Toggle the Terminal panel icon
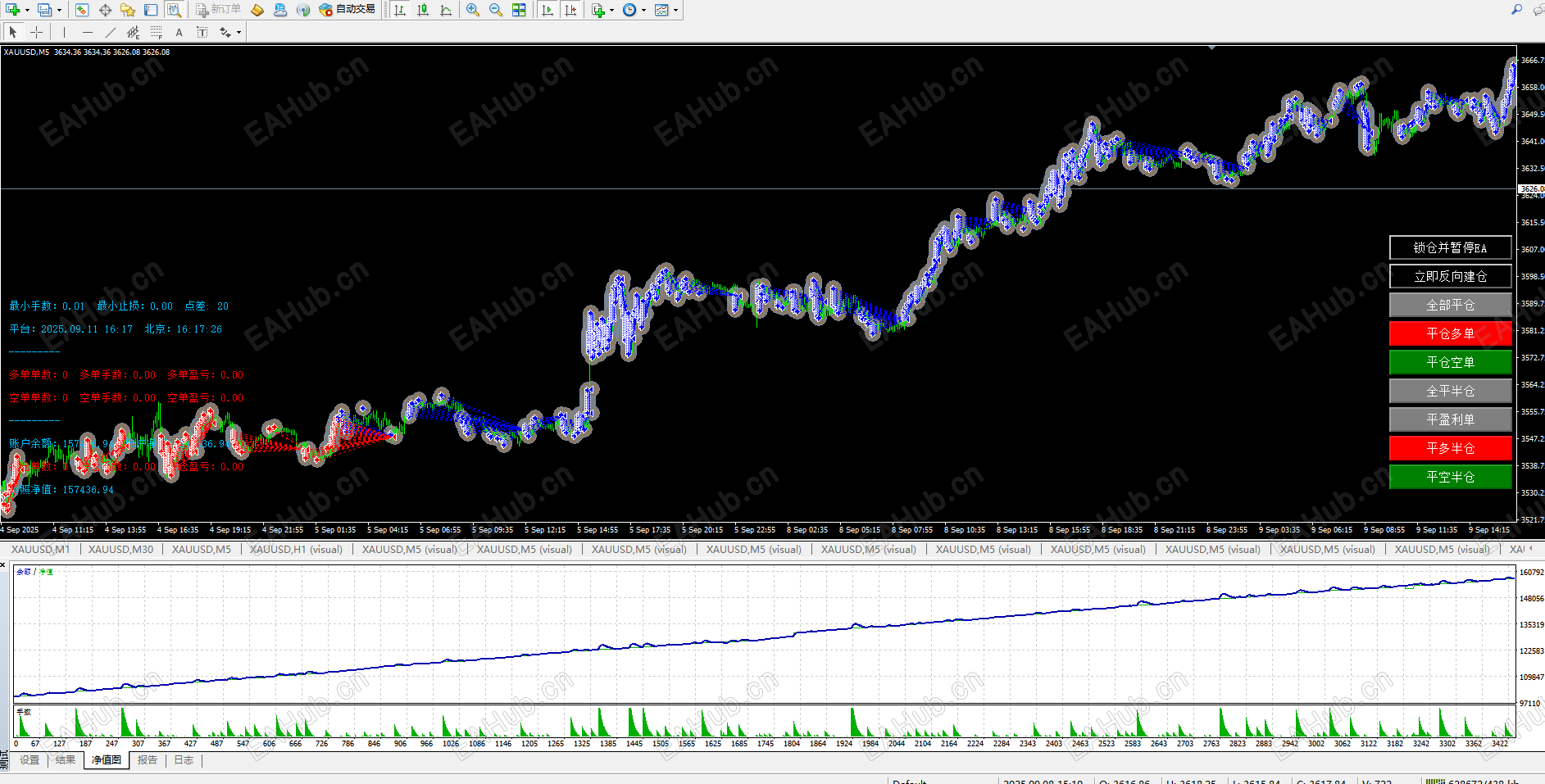 click(151, 10)
